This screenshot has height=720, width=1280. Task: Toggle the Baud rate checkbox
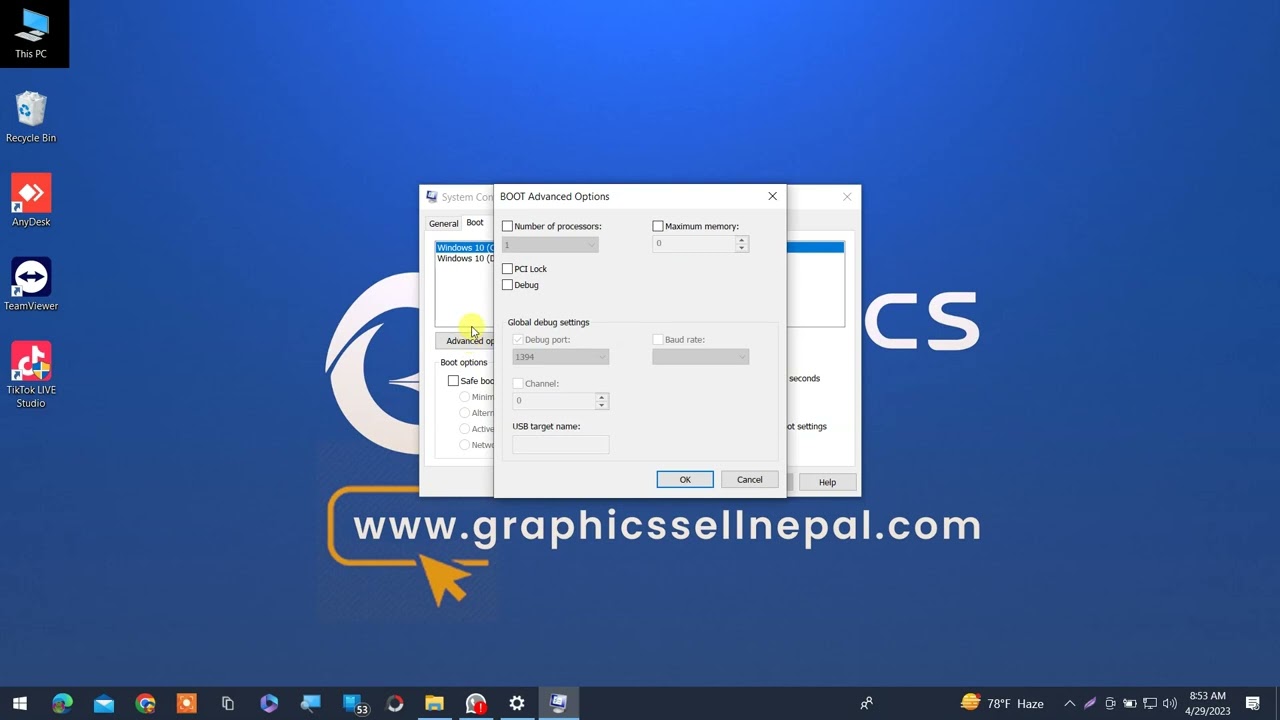[658, 340]
